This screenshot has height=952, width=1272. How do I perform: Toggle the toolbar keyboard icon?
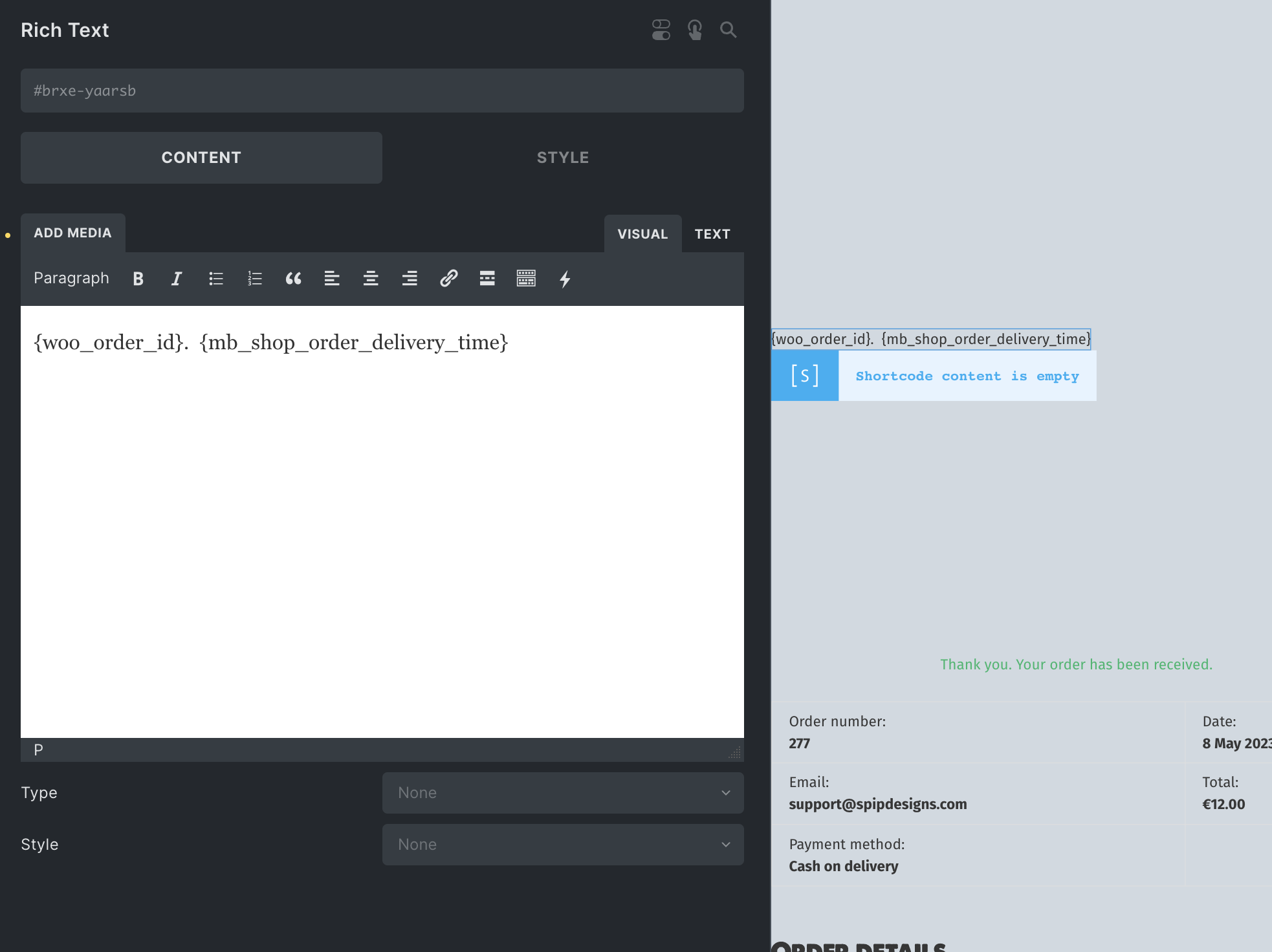[526, 279]
